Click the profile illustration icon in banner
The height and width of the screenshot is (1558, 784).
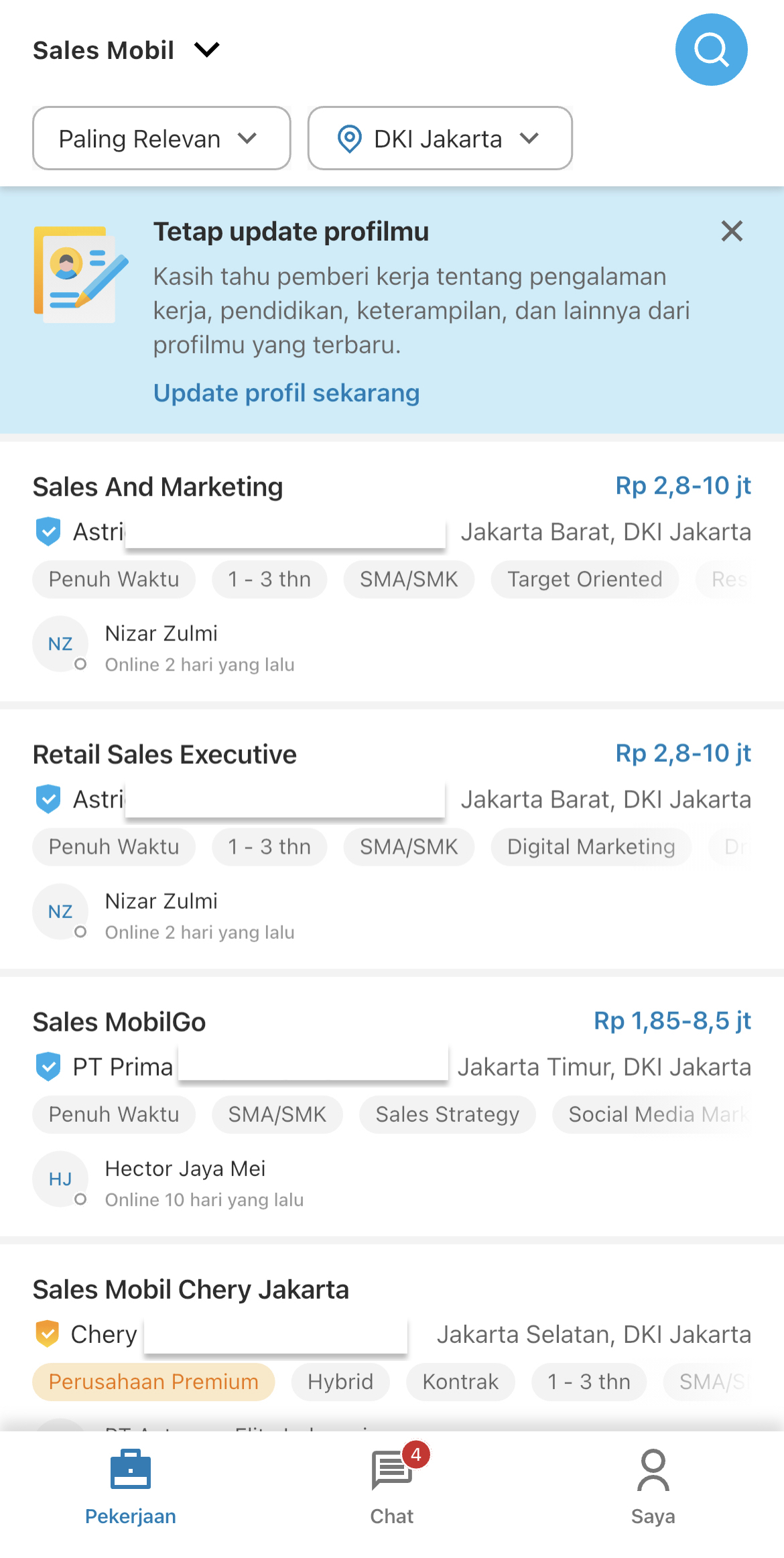click(x=80, y=275)
